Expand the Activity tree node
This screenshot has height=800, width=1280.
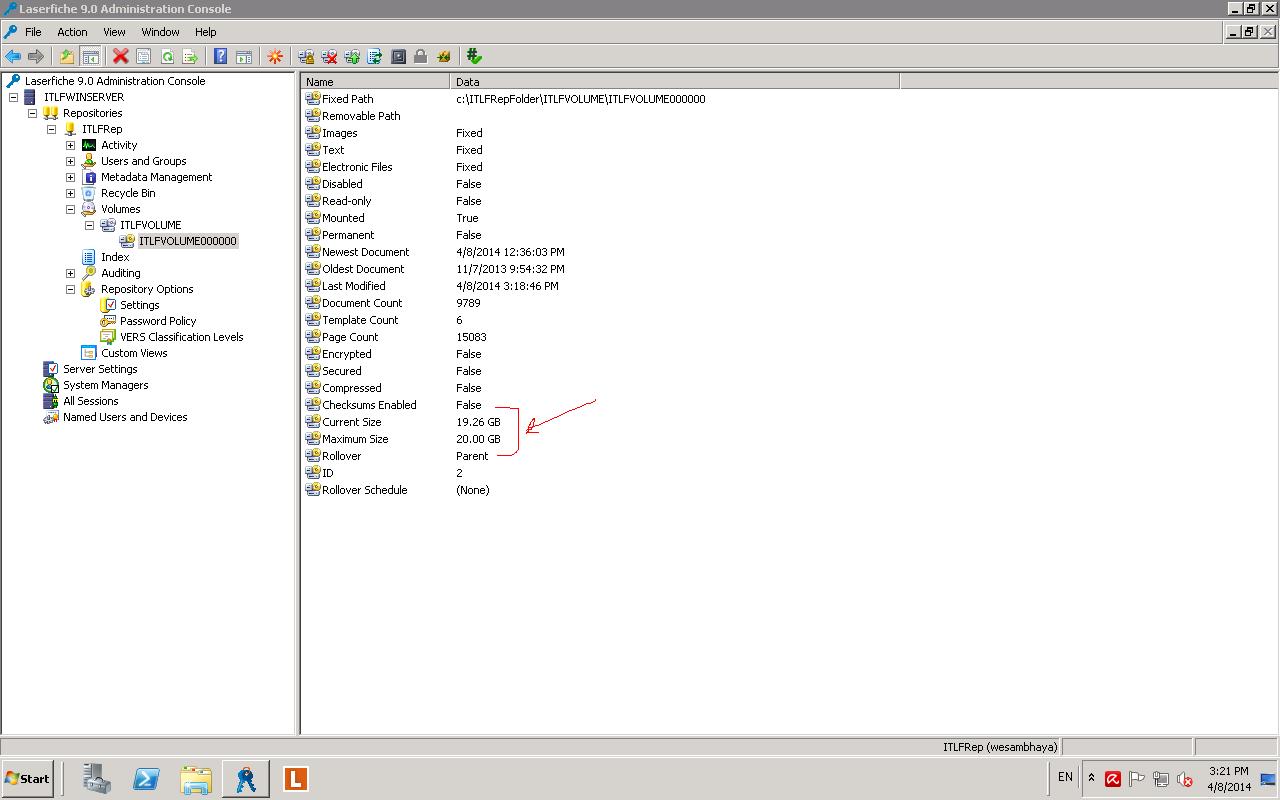[x=70, y=145]
